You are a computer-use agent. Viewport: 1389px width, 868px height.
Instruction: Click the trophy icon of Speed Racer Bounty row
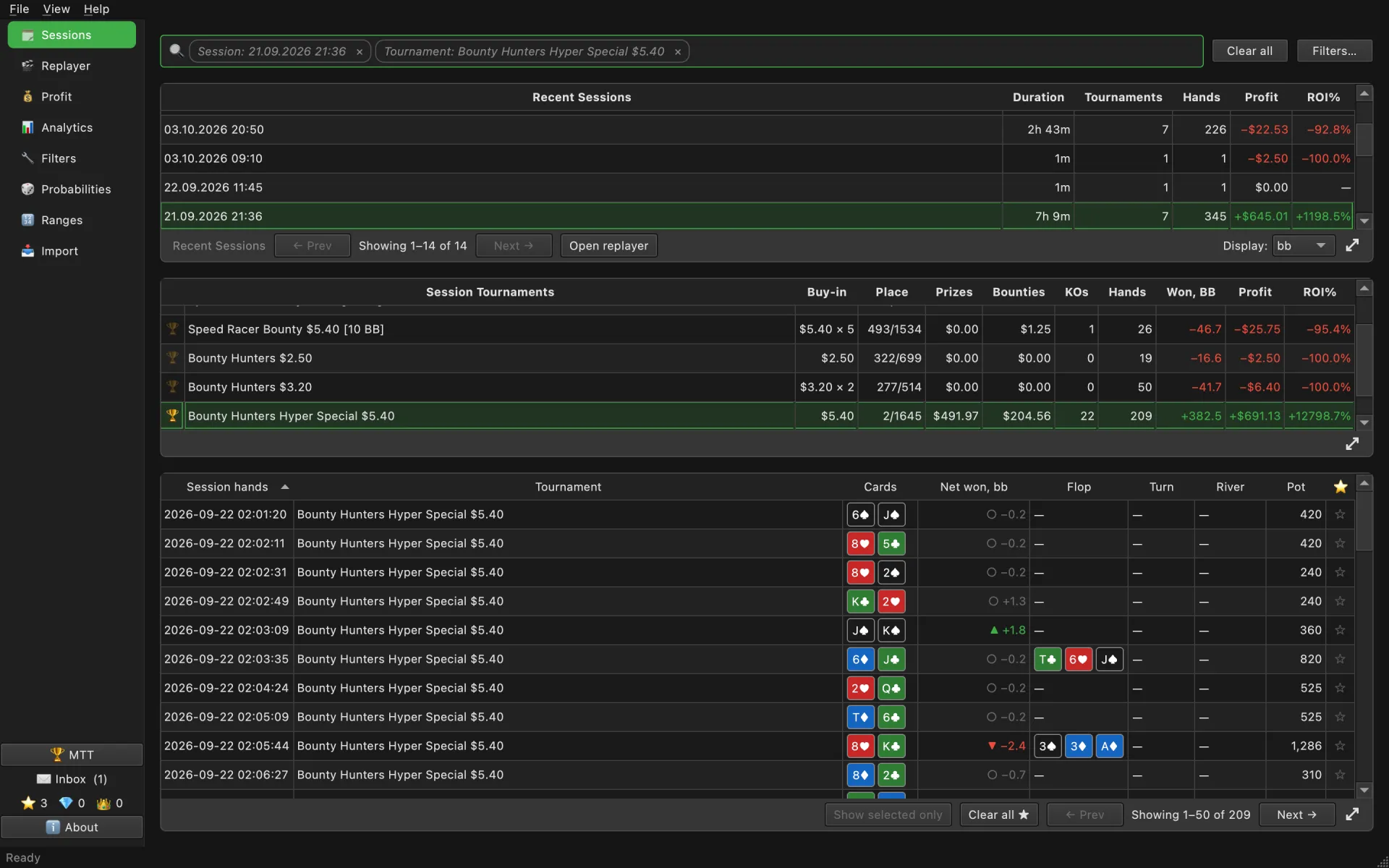(172, 329)
